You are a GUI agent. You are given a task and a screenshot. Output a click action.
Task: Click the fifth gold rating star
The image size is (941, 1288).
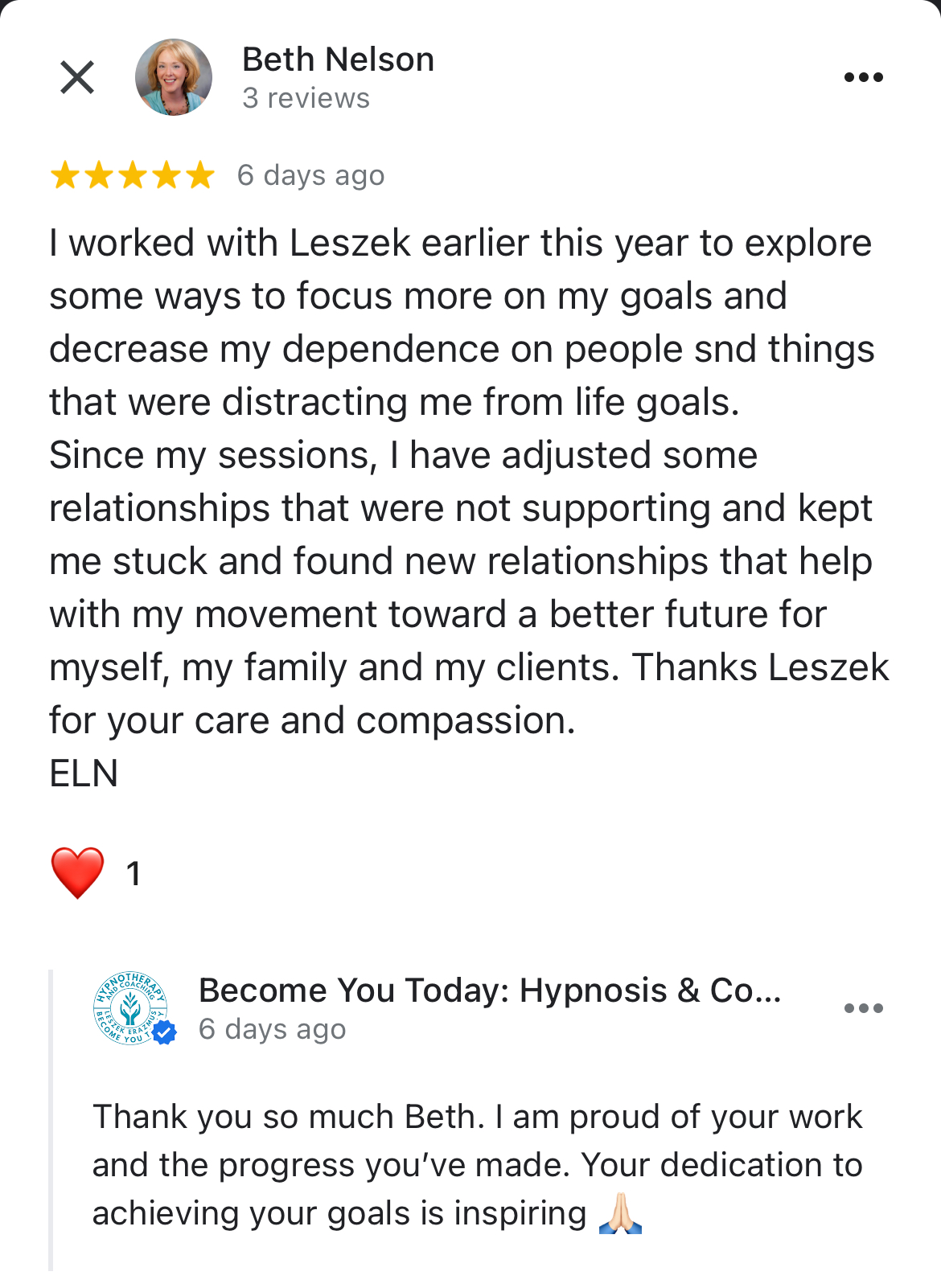click(199, 175)
